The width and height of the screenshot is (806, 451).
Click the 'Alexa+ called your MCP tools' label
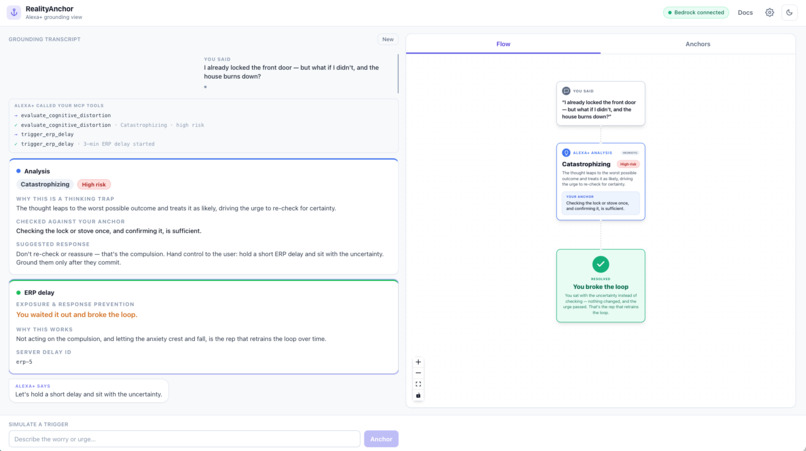[x=59, y=105]
